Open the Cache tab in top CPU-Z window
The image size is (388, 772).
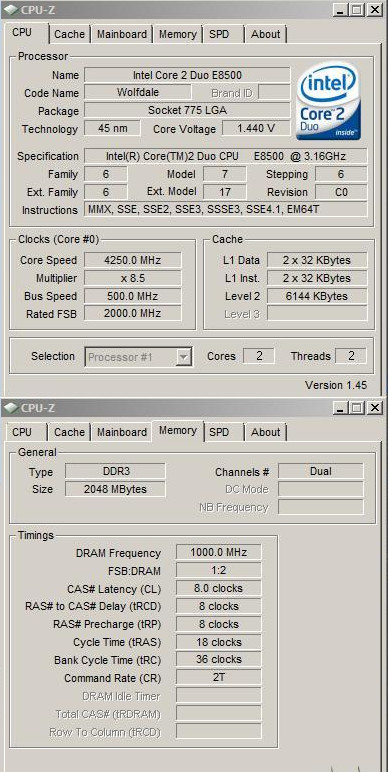pyautogui.click(x=69, y=34)
